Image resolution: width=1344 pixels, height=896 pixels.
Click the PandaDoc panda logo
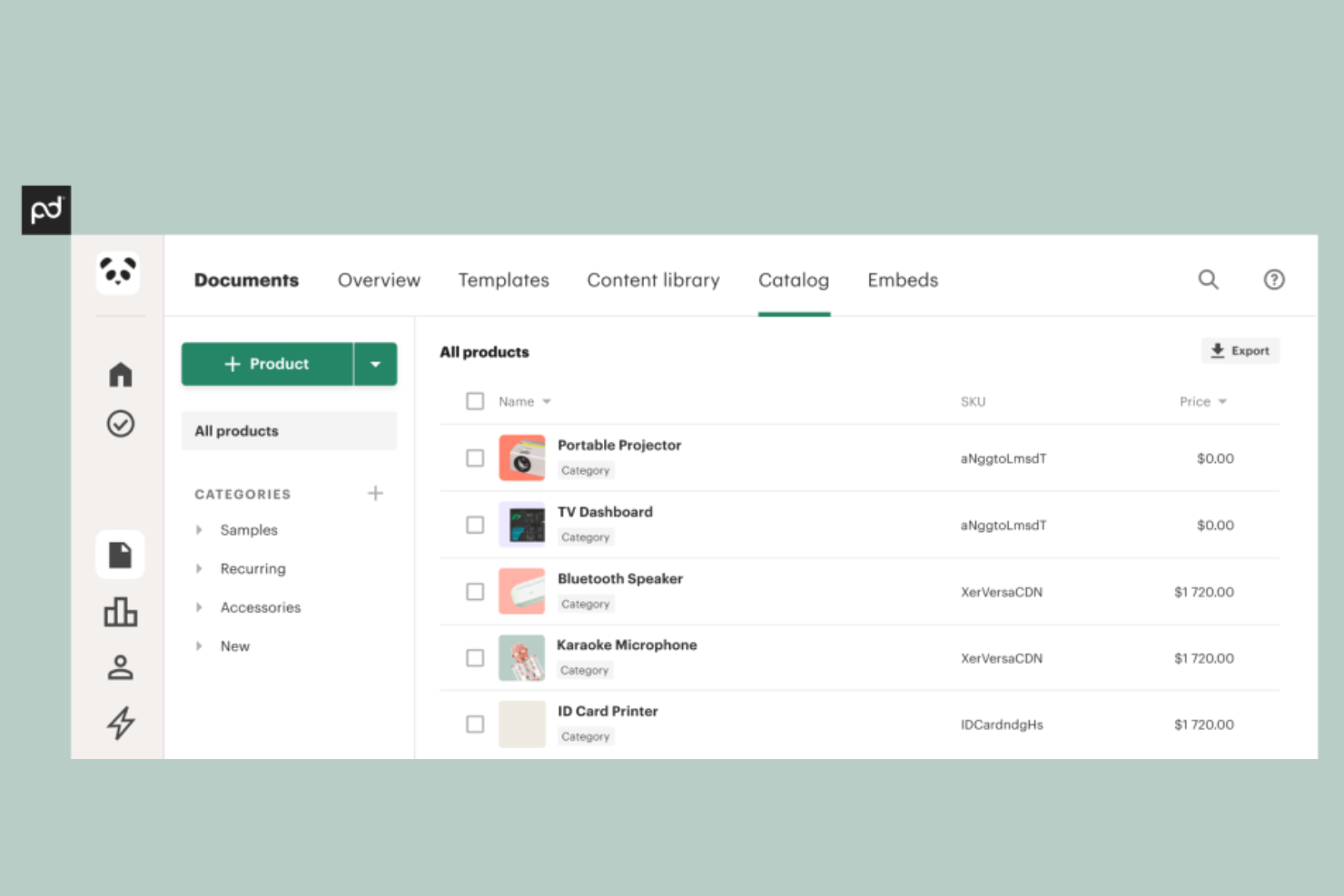pos(119,272)
